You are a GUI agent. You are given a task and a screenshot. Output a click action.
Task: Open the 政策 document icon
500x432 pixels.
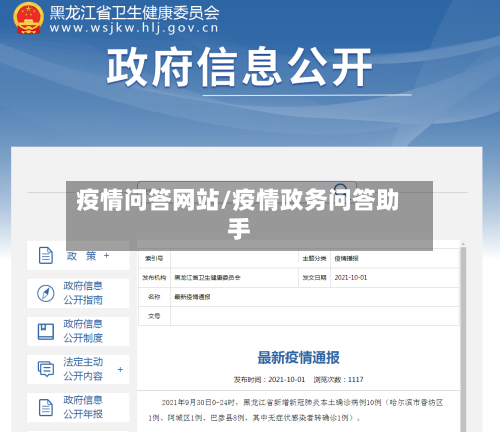(x=46, y=256)
